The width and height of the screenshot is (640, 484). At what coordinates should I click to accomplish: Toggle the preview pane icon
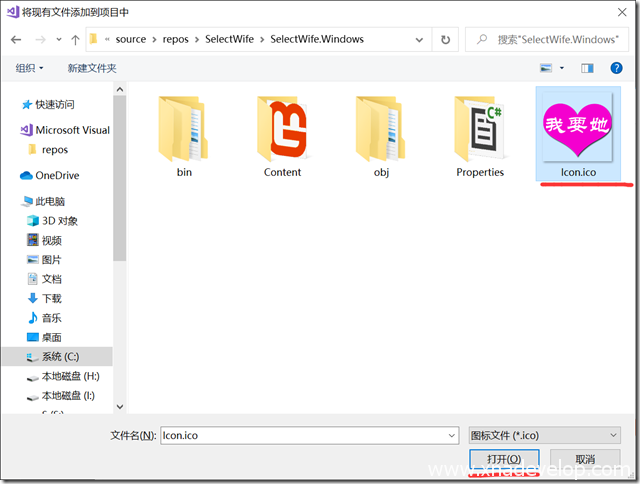[587, 68]
